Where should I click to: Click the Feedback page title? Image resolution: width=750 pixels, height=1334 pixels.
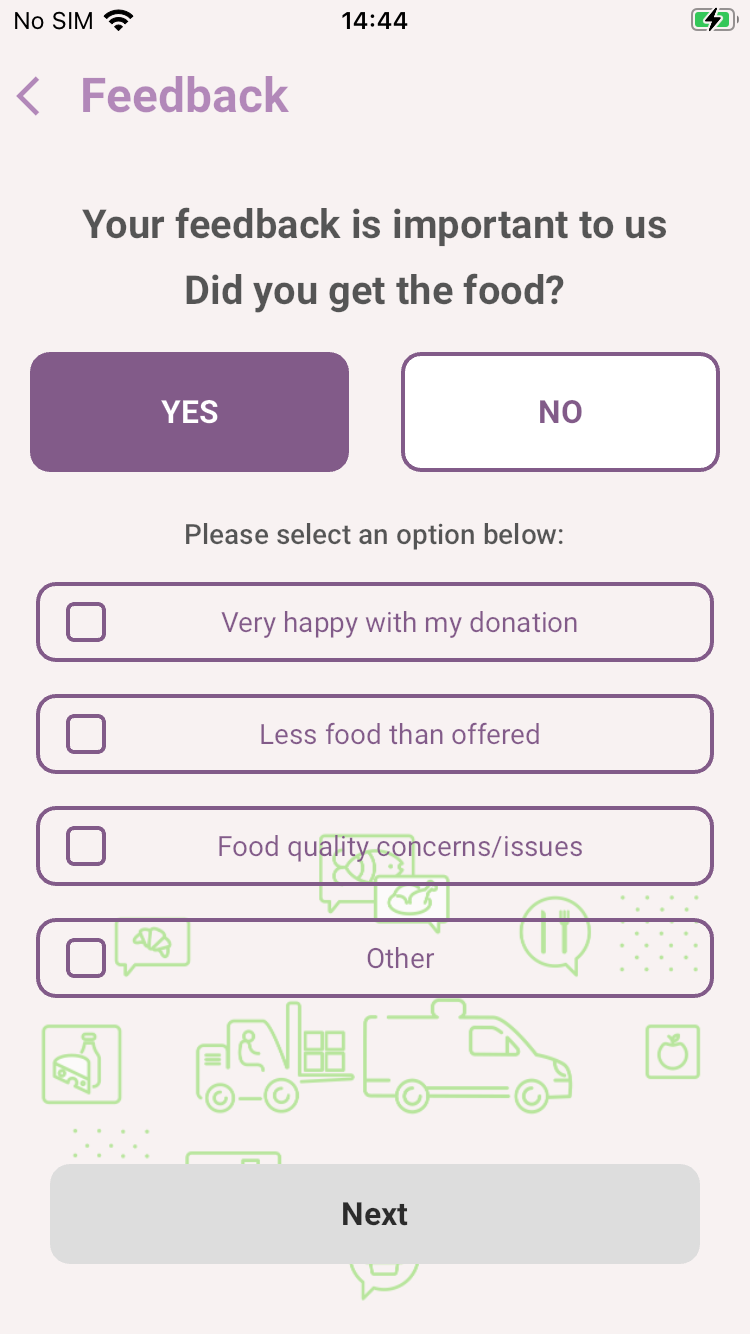pyautogui.click(x=184, y=96)
